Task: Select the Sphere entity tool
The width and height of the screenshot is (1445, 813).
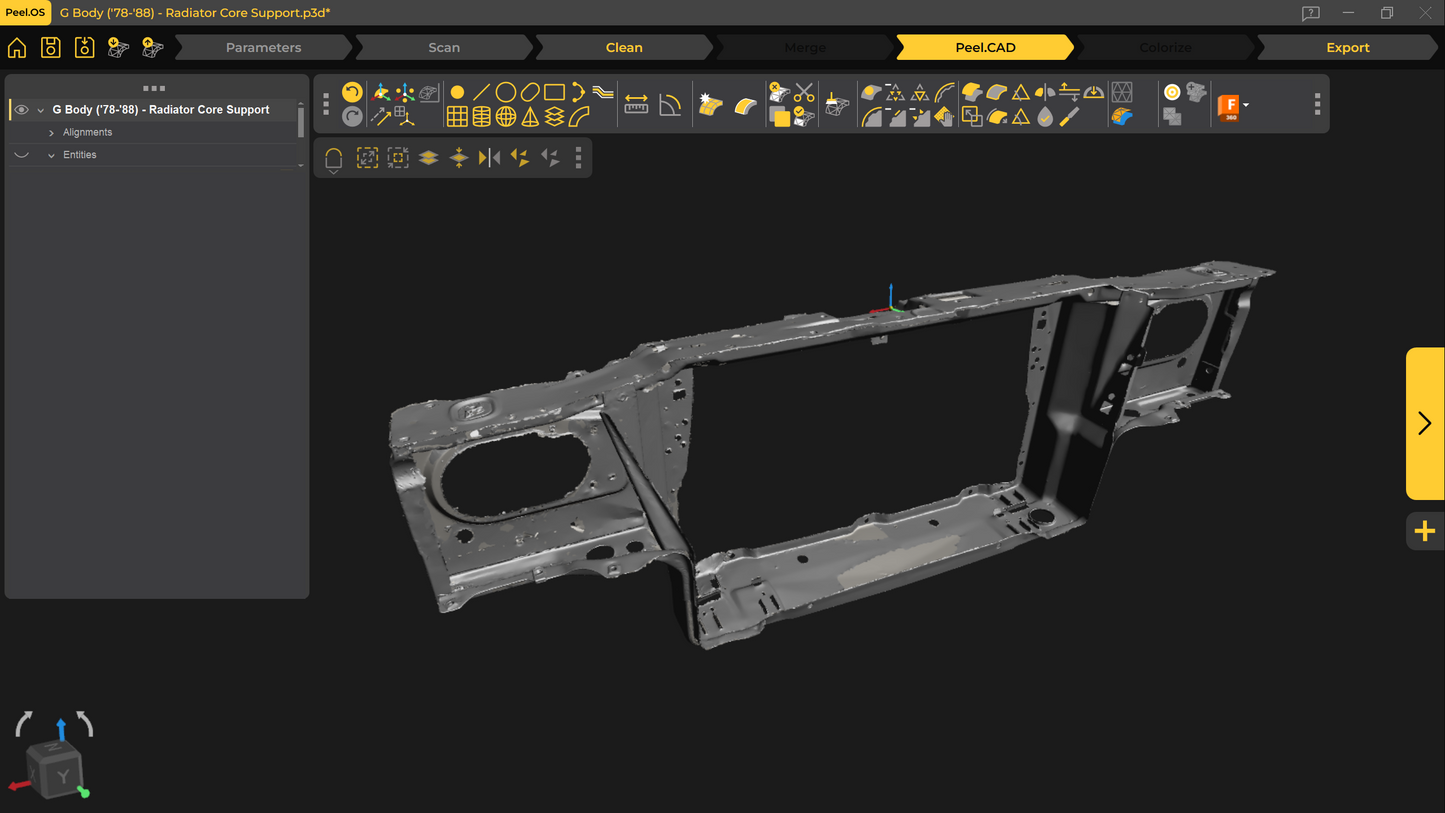Action: click(506, 117)
